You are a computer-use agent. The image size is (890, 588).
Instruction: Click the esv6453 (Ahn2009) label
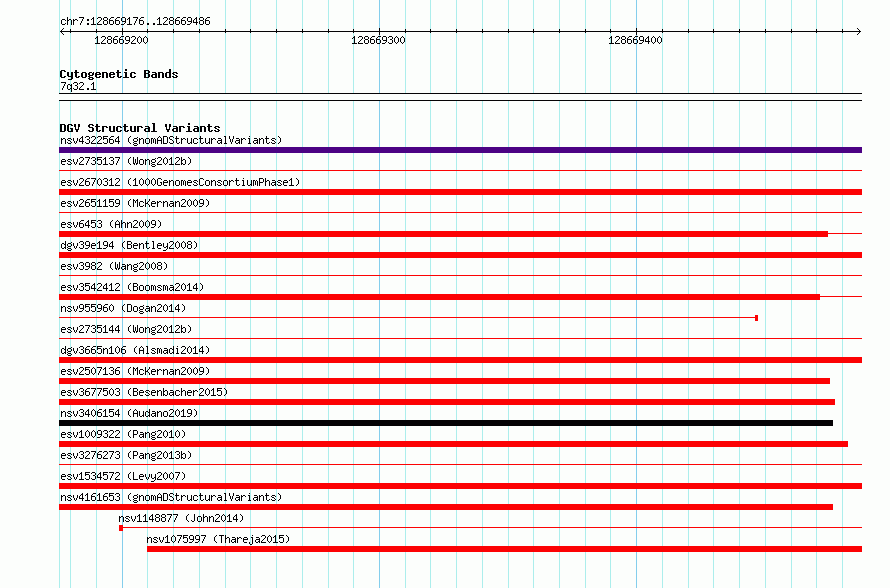111,224
